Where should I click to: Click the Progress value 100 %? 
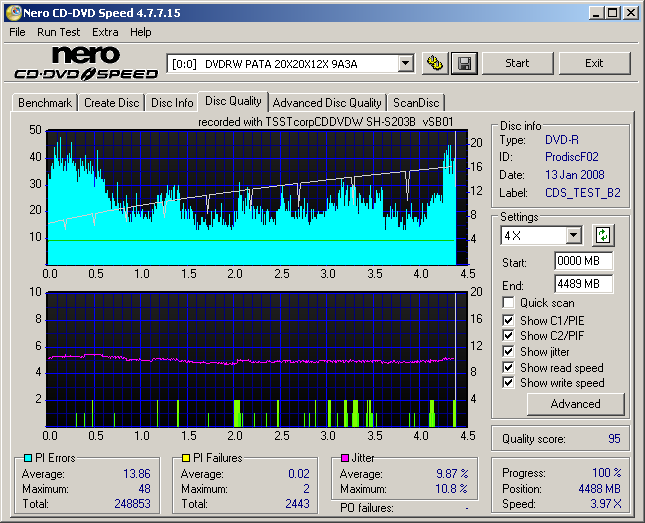607,472
